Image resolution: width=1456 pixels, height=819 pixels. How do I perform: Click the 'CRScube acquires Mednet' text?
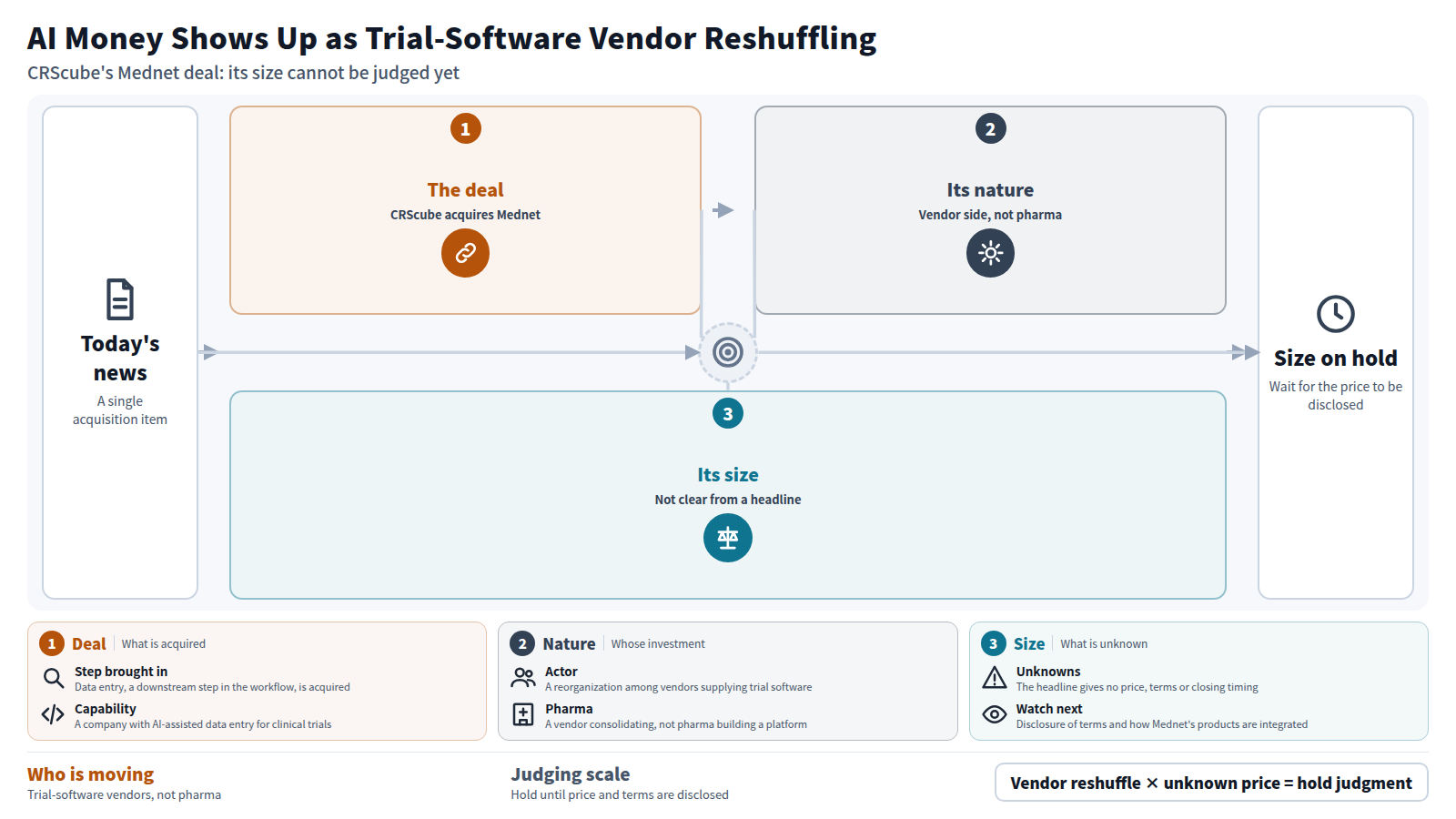point(465,215)
